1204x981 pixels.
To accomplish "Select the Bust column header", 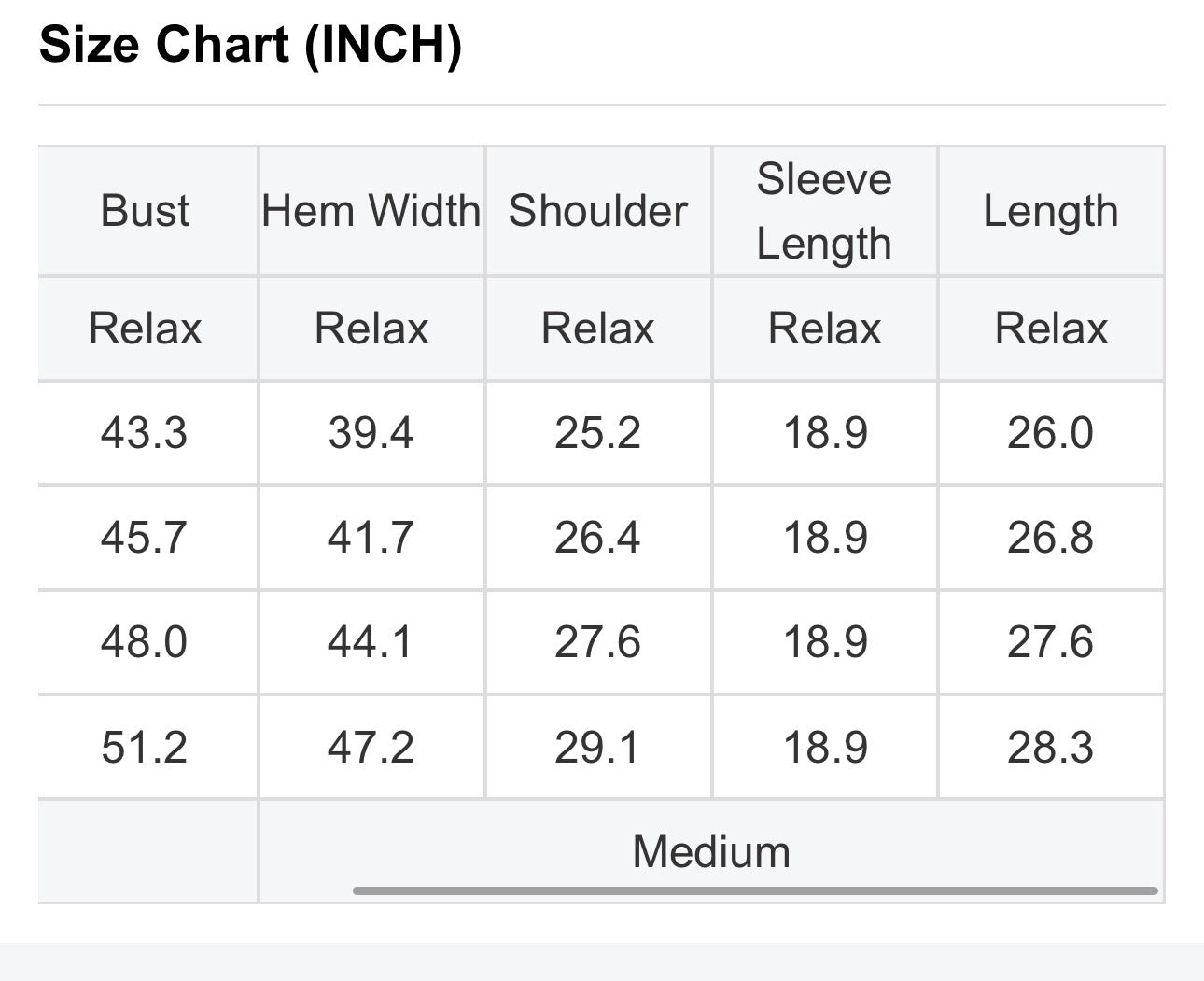I will [145, 211].
